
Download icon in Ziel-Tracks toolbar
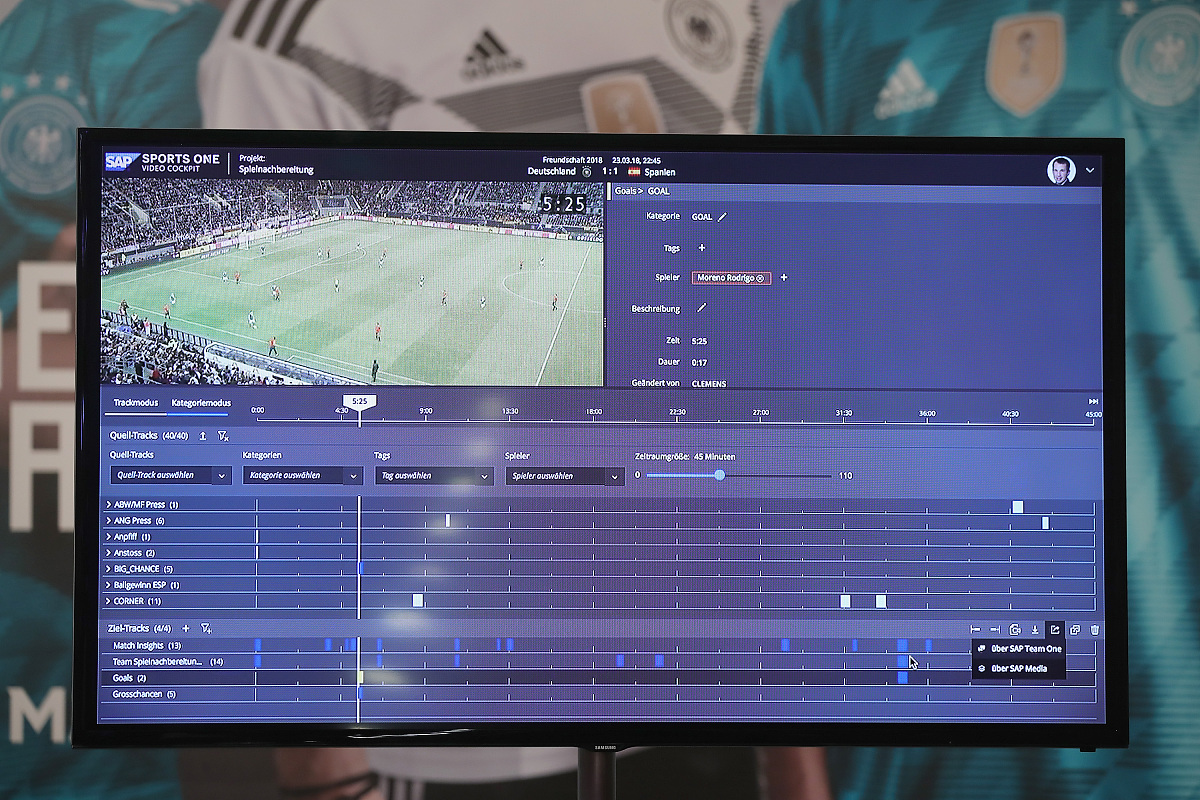pyautogui.click(x=1035, y=629)
